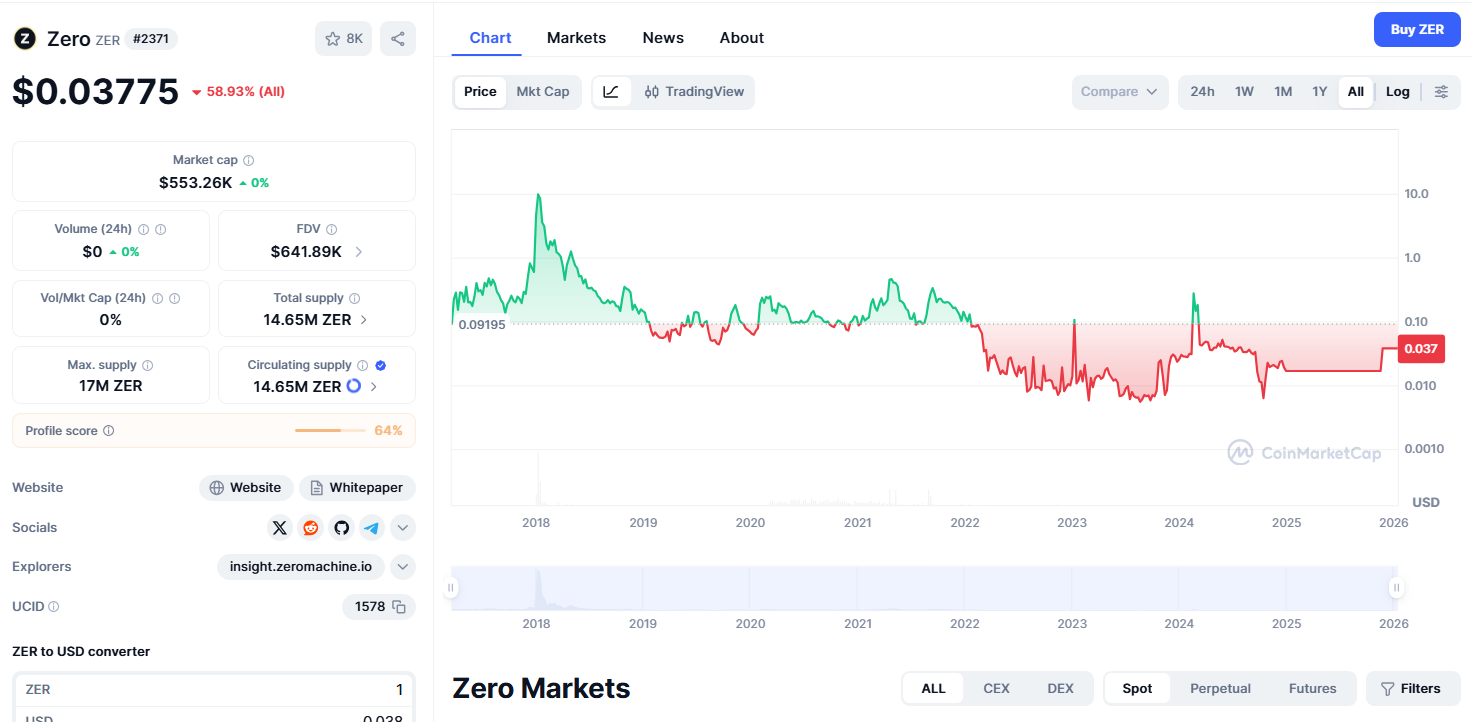This screenshot has width=1472, height=722.
Task: Open chart settings sliders icon
Action: tap(1441, 92)
